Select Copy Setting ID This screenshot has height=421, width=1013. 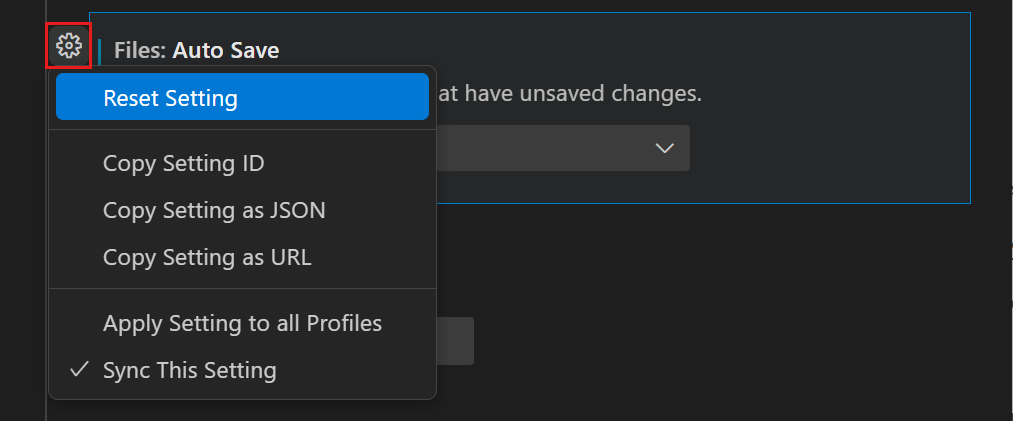point(183,163)
